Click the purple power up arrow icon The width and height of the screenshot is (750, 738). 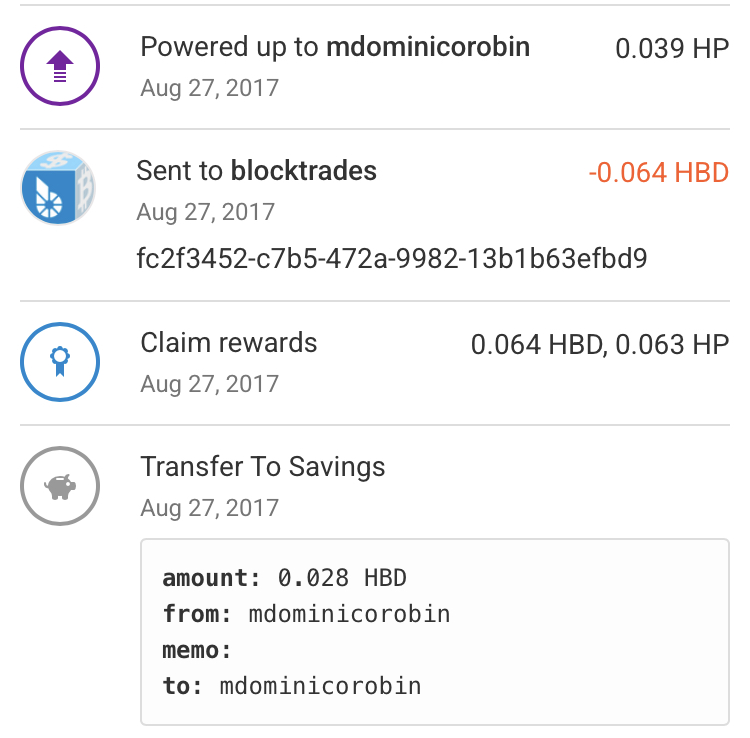pyautogui.click(x=60, y=66)
